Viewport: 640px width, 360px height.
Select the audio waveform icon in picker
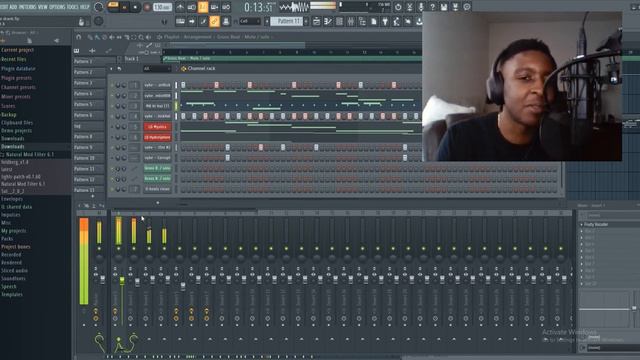(x=92, y=51)
